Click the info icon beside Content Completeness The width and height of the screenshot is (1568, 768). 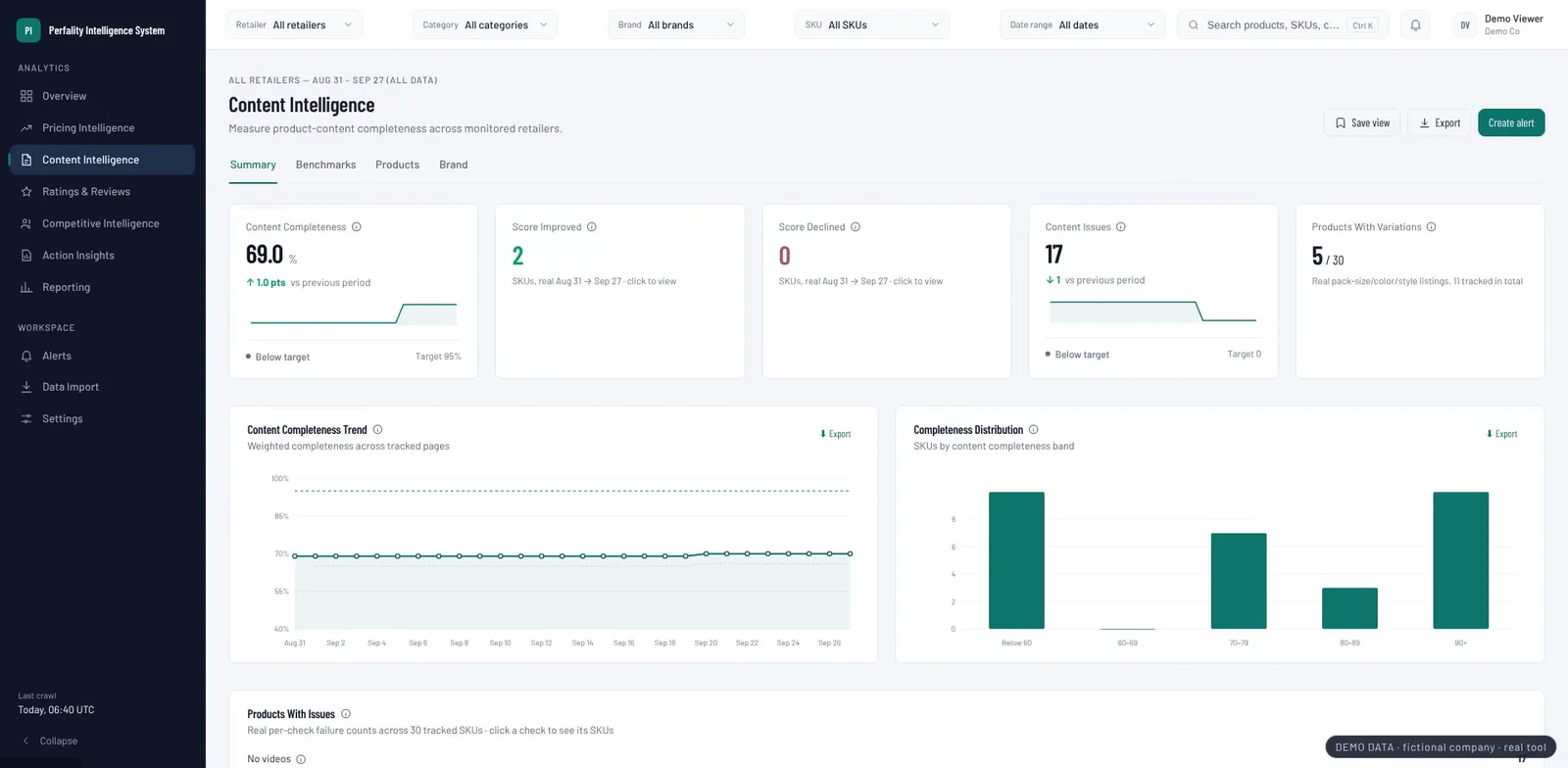[357, 227]
